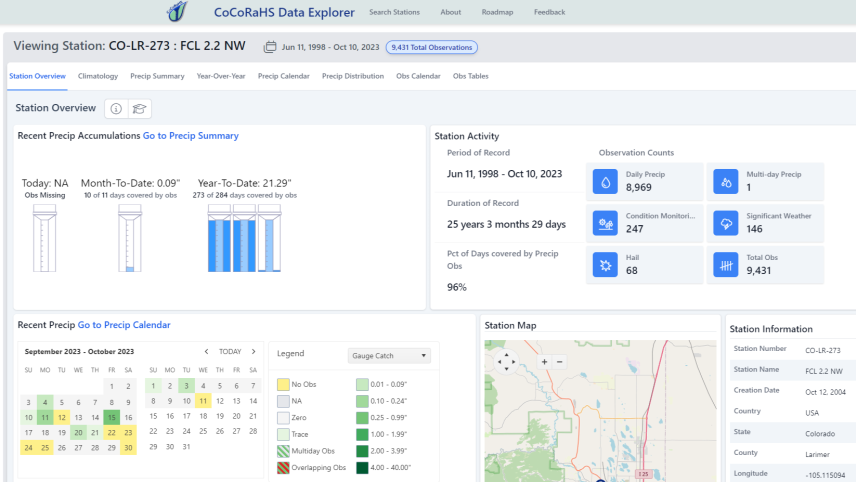Click the 4.00 - 40.00" dark swatch
Viewport: 856px width, 482px height.
pyautogui.click(x=362, y=468)
